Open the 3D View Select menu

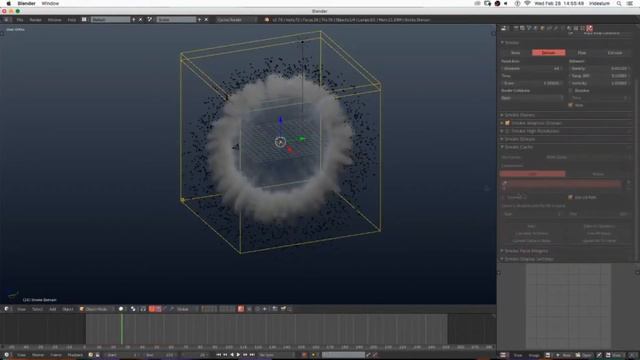tap(37, 309)
